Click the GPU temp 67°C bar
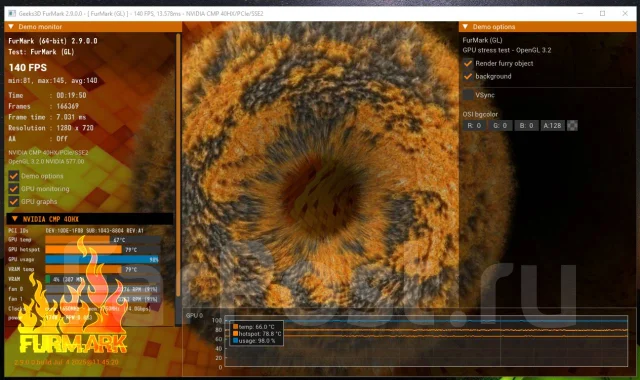640x380 pixels. 102,240
